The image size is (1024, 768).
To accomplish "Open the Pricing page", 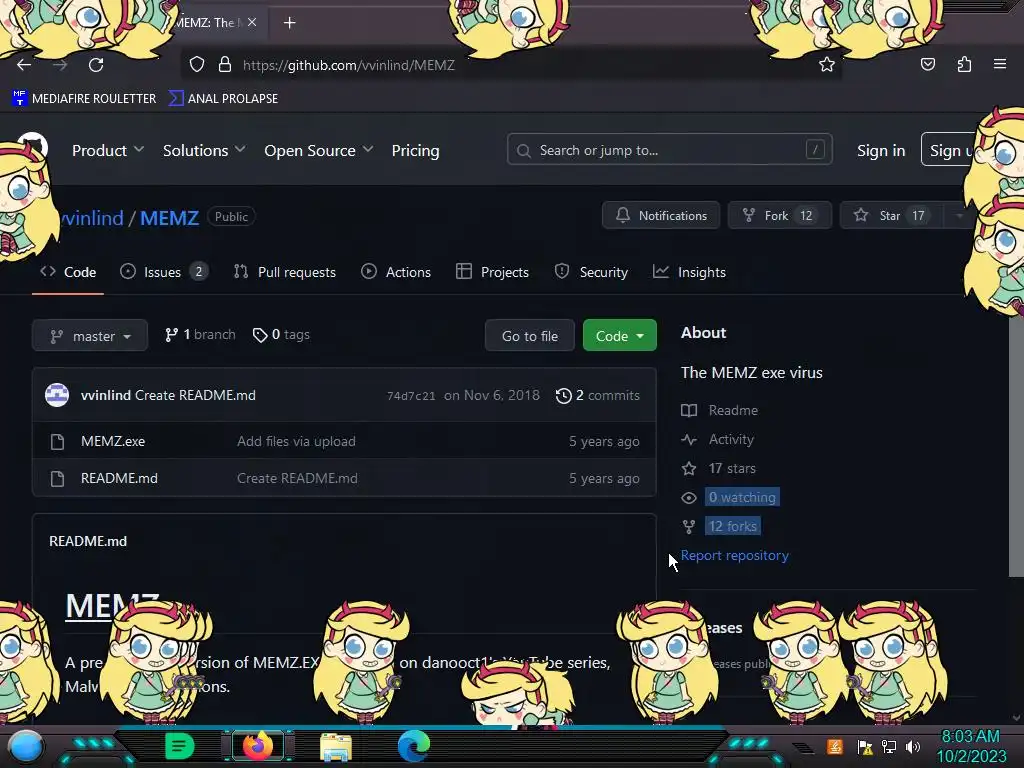I will click(x=415, y=151).
